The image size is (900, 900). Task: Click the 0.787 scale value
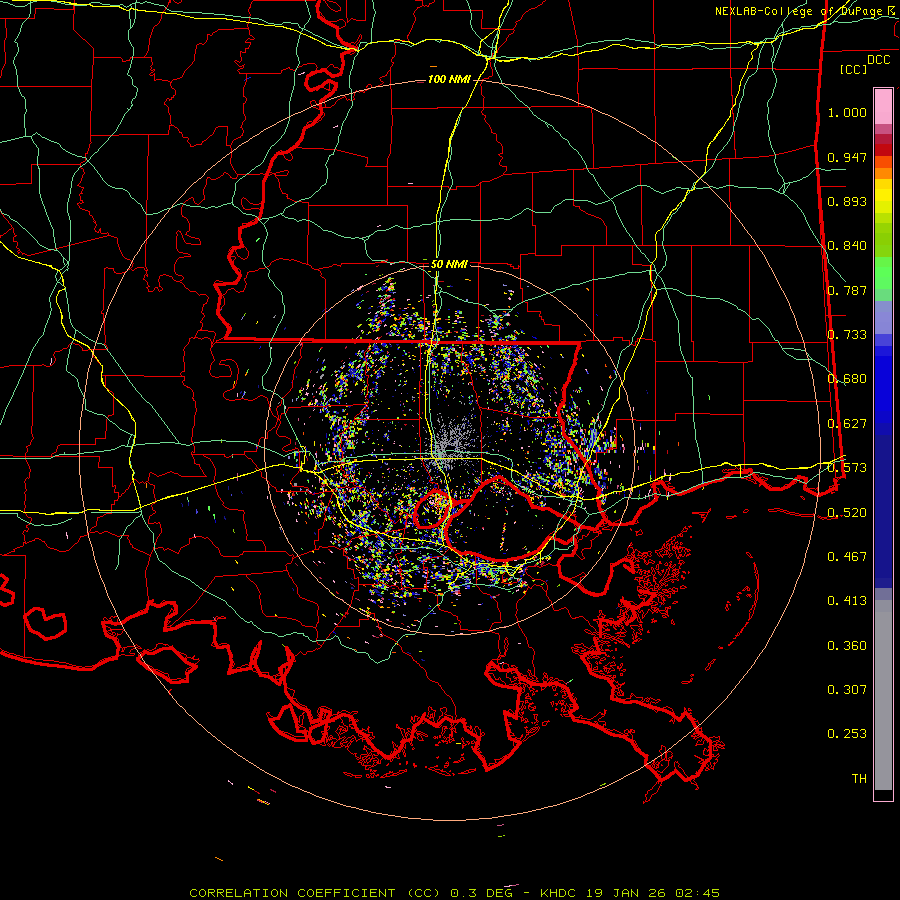[847, 290]
